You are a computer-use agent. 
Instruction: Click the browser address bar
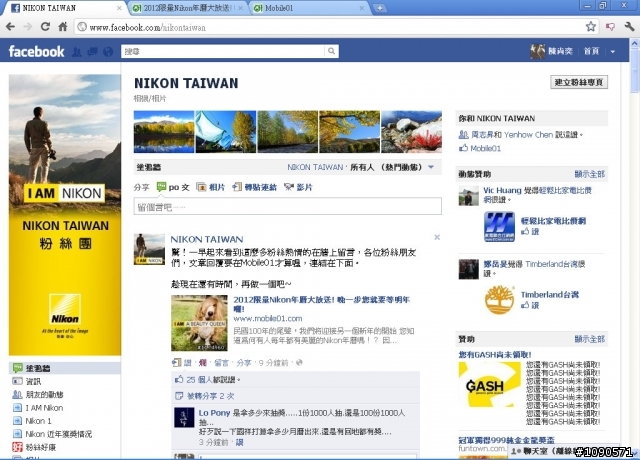point(329,27)
